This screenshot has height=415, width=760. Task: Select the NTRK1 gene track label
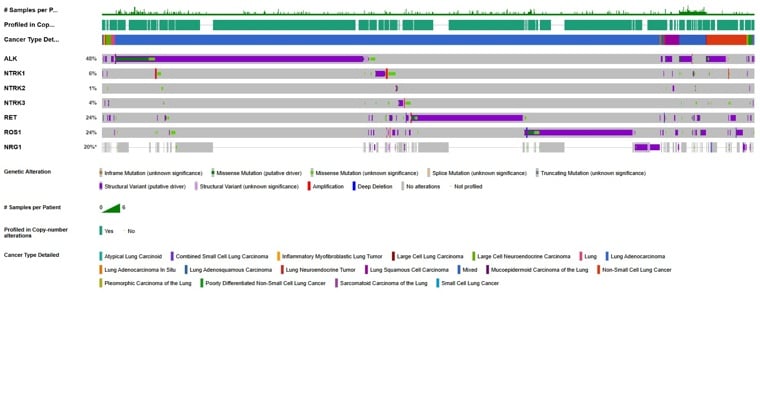(x=15, y=73)
